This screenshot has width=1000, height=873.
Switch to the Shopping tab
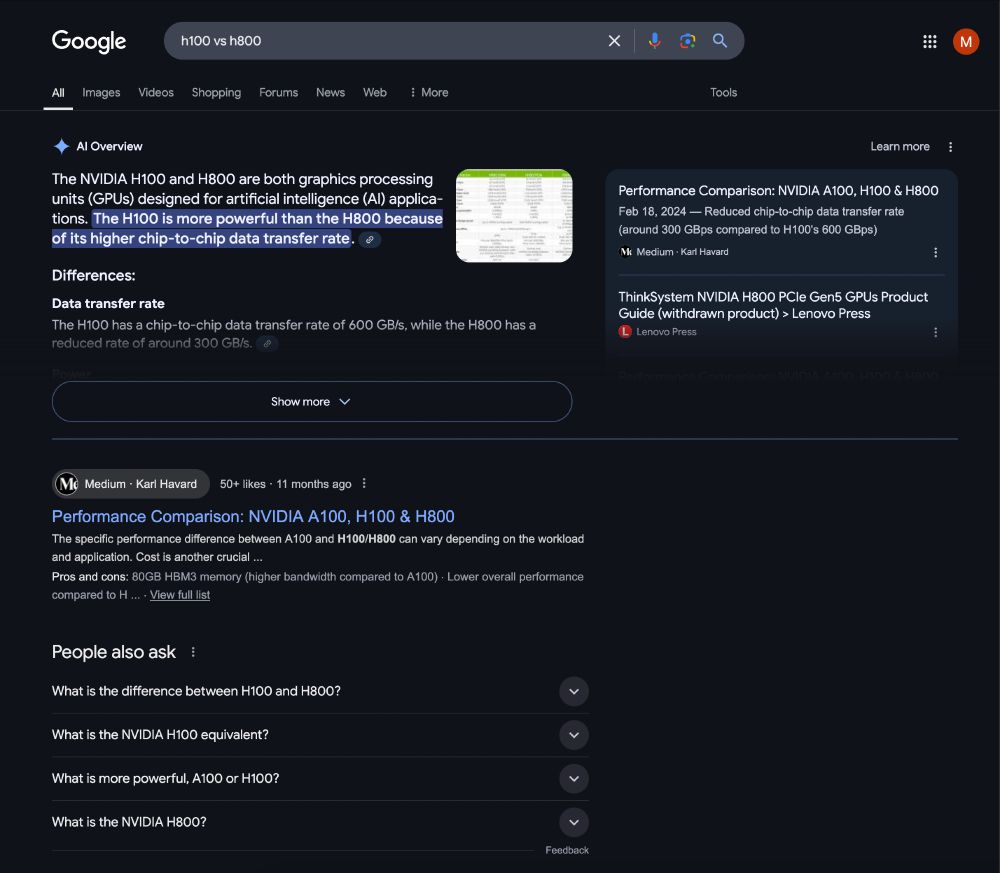click(x=216, y=92)
